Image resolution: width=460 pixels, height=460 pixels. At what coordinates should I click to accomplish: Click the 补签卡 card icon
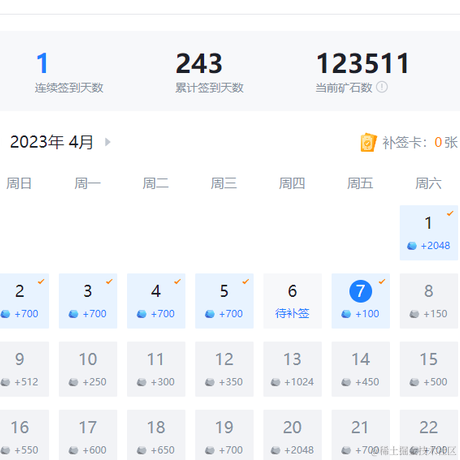pos(368,142)
